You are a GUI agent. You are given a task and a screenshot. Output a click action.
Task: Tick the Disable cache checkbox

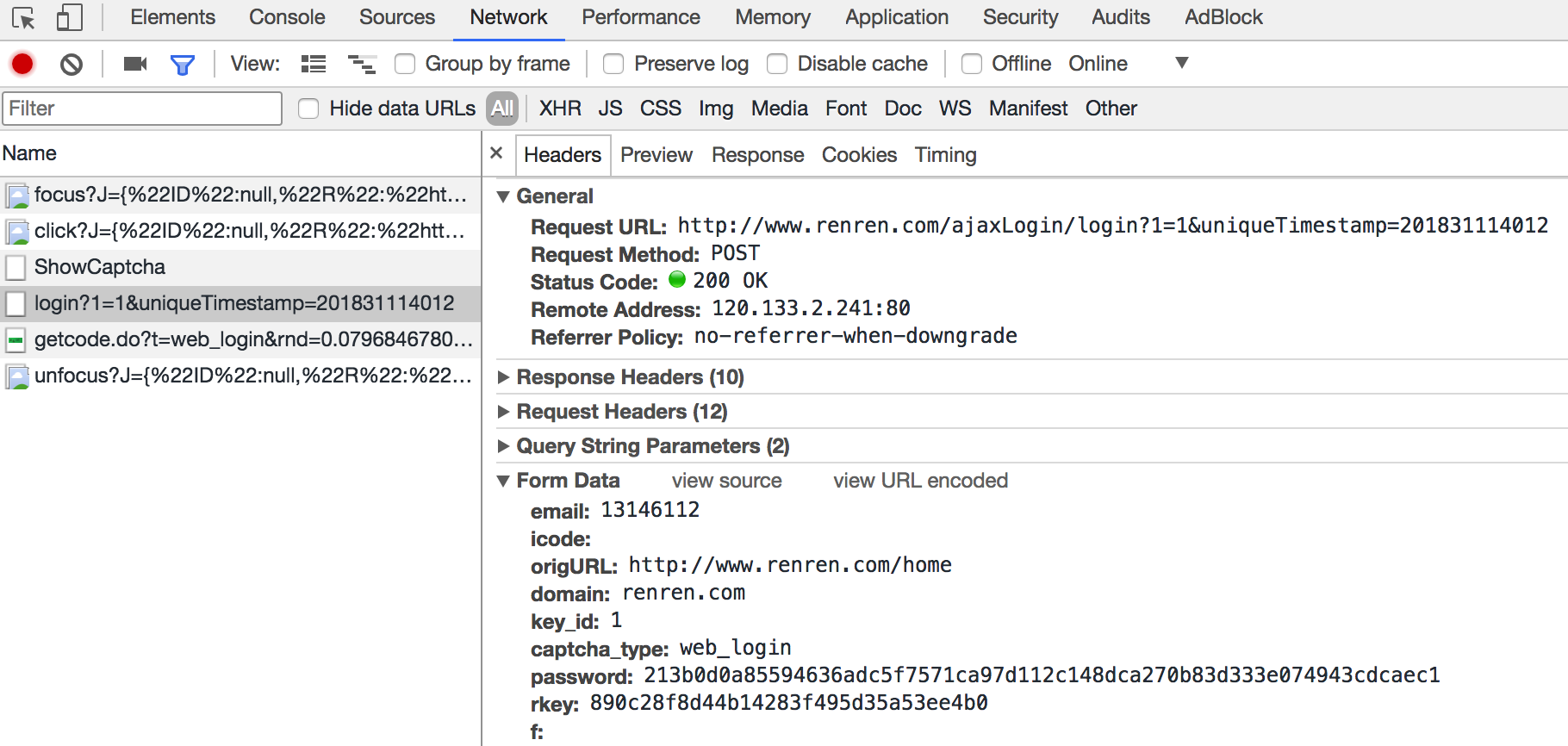(777, 64)
